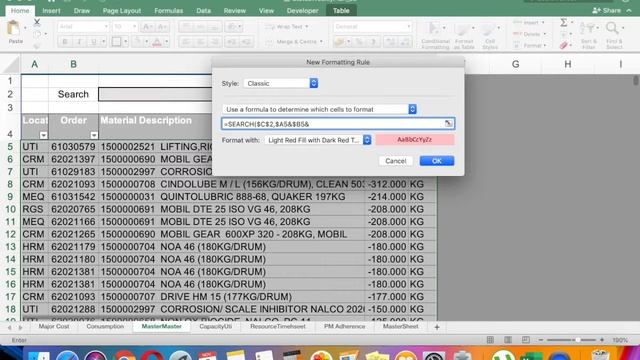Switch to Page Break Preview in status bar
Viewport: 640px width, 360px height.
526,340
